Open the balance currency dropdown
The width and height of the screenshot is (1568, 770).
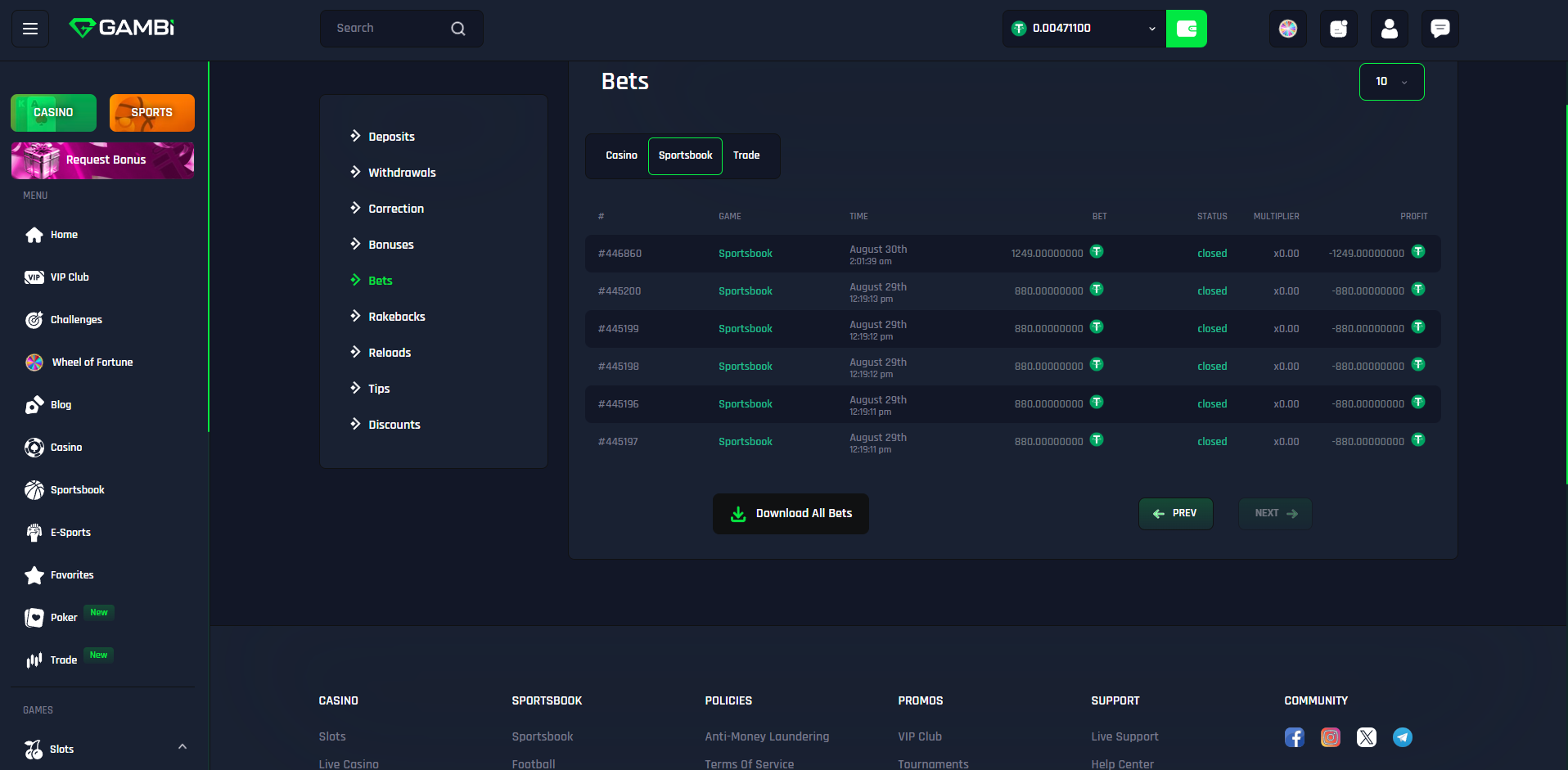coord(1084,29)
